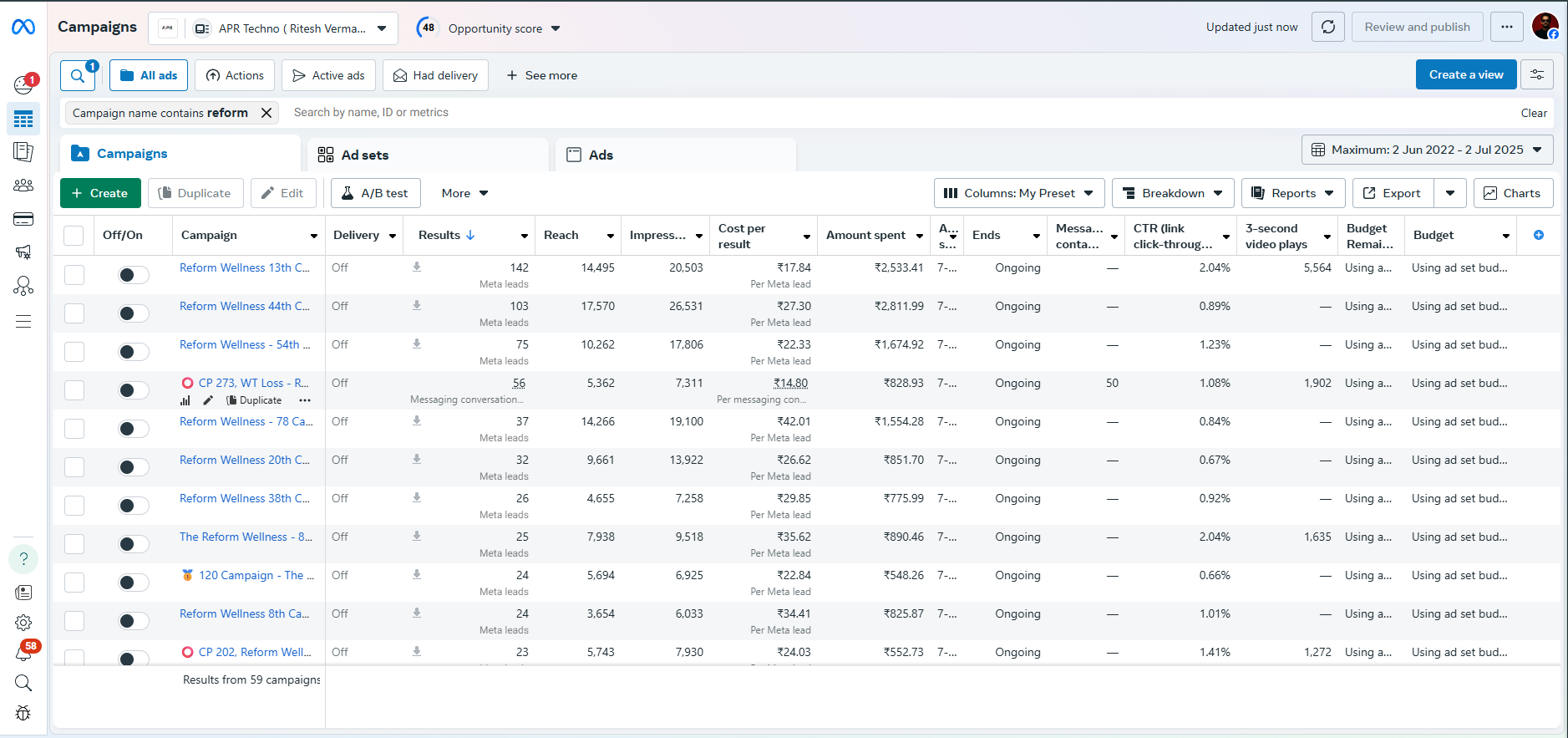Click the refresh data icon
Viewport: 1568px width, 738px height.
(1327, 27)
